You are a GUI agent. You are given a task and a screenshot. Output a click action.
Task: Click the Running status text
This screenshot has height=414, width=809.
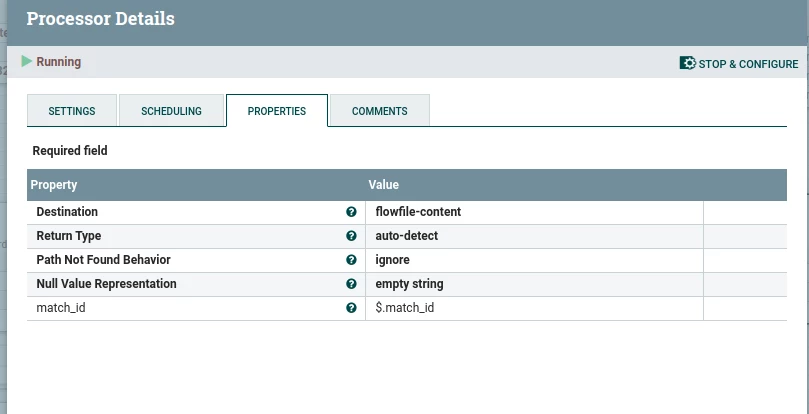point(58,62)
